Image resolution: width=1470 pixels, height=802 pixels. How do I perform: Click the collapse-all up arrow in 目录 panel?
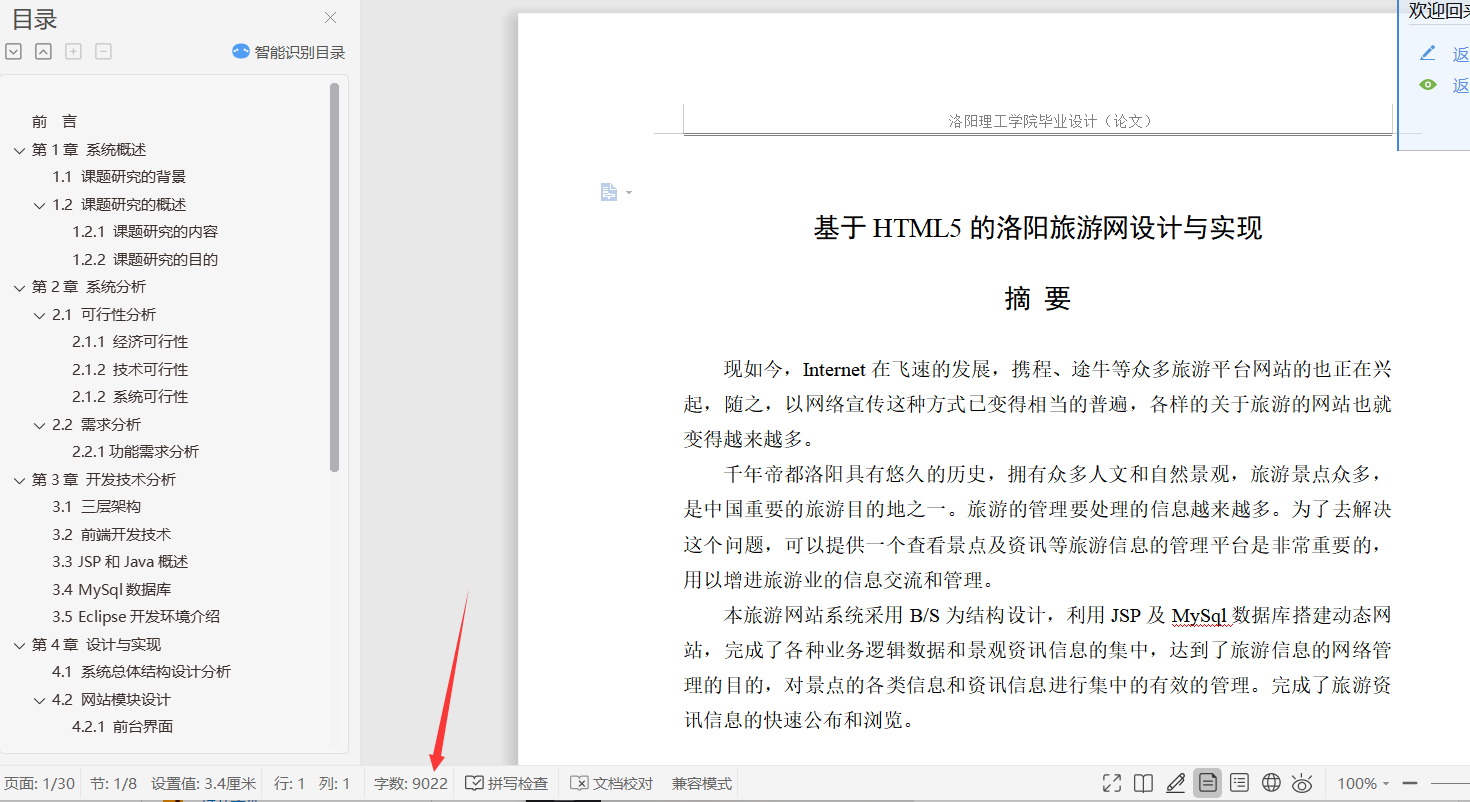coord(43,52)
